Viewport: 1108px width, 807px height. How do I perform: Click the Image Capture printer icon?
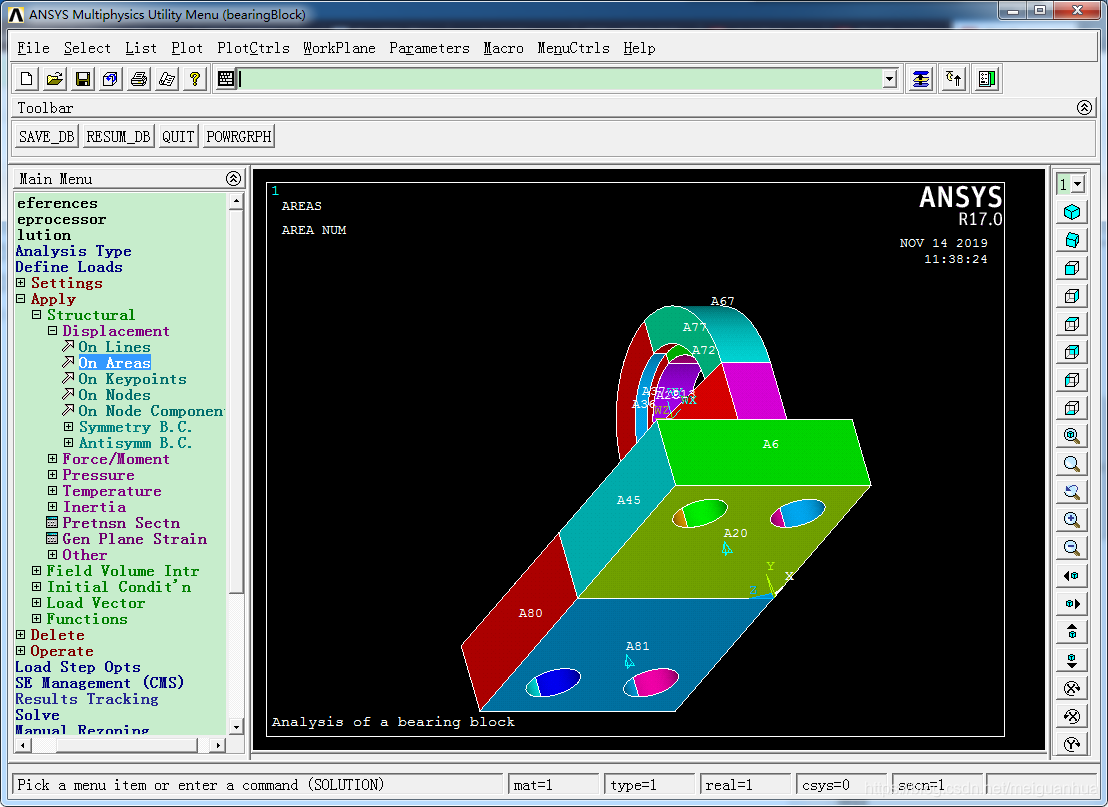(x=138, y=79)
